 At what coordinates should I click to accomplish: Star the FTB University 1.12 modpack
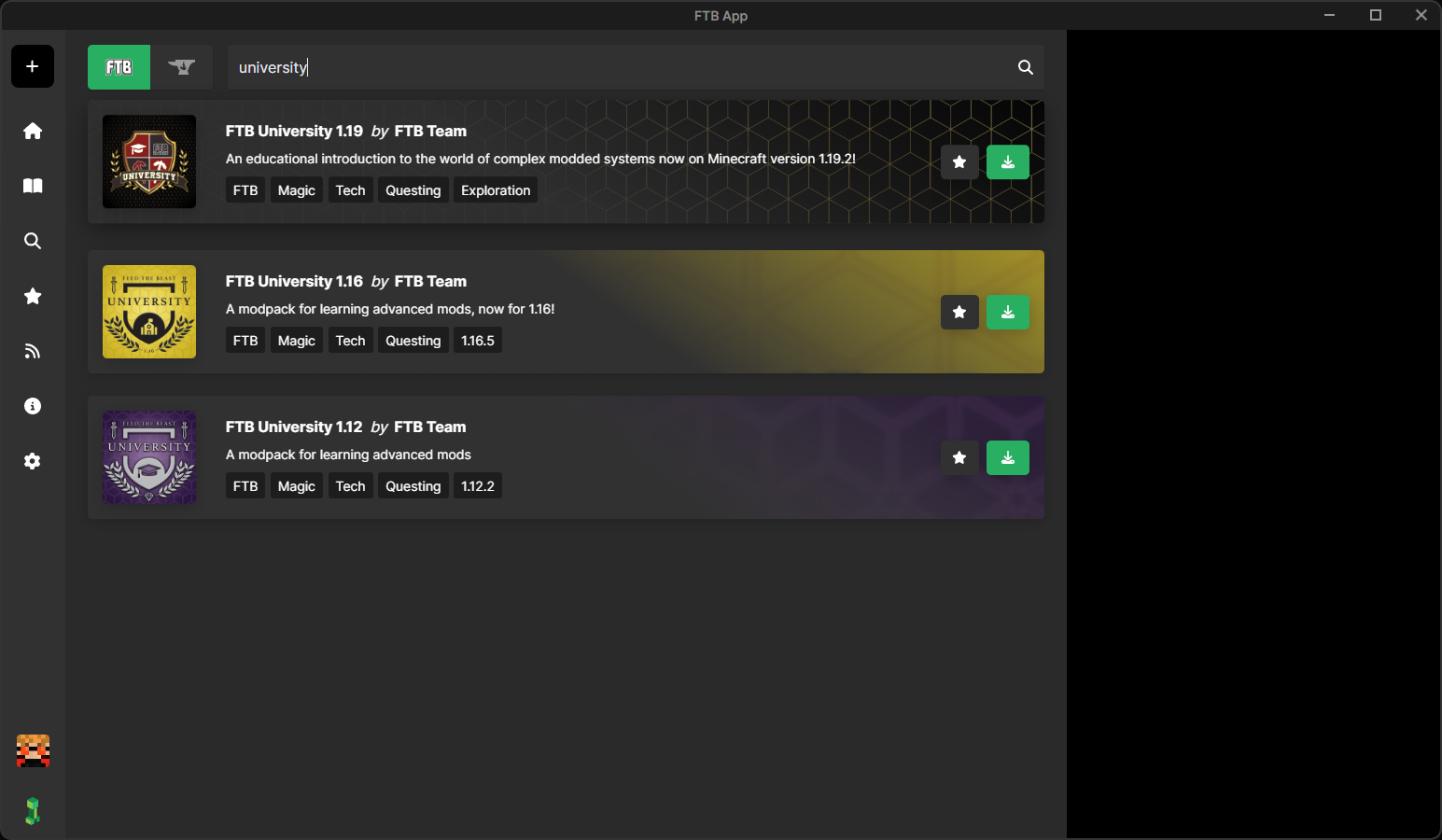959,457
